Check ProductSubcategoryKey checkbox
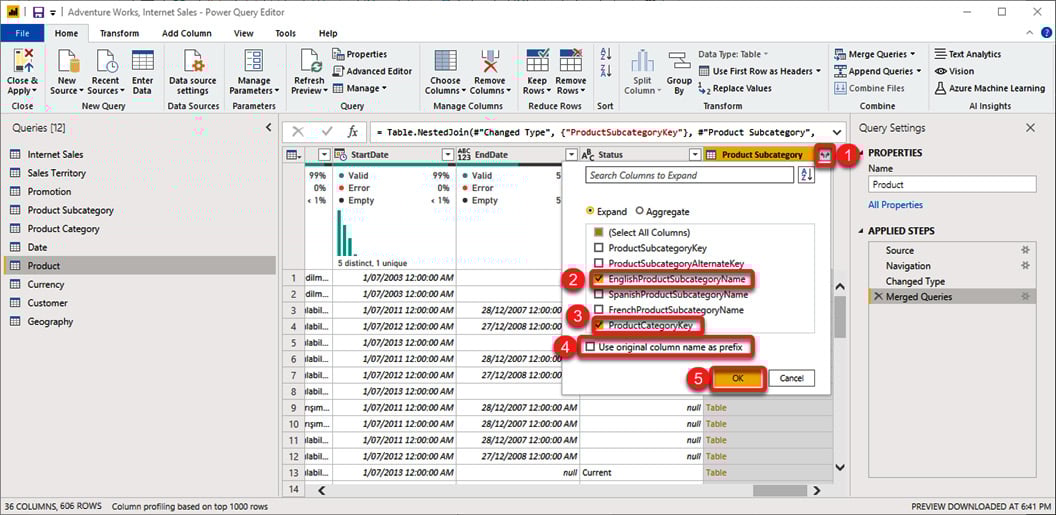The width and height of the screenshot is (1056, 515). tap(599, 248)
